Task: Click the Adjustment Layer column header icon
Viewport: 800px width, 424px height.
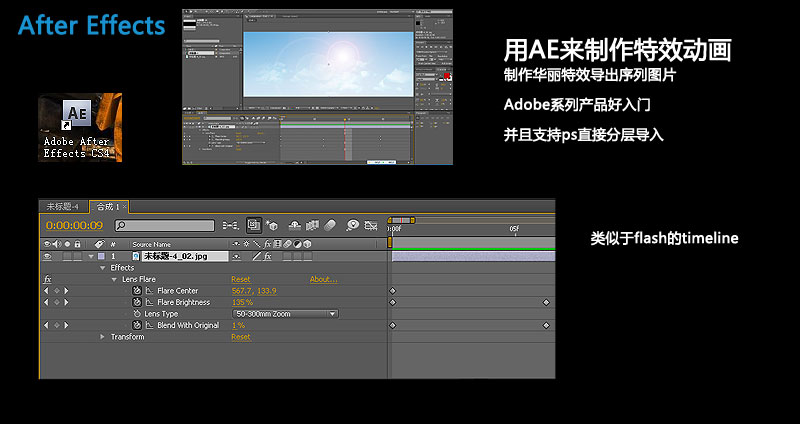Action: pos(297,244)
